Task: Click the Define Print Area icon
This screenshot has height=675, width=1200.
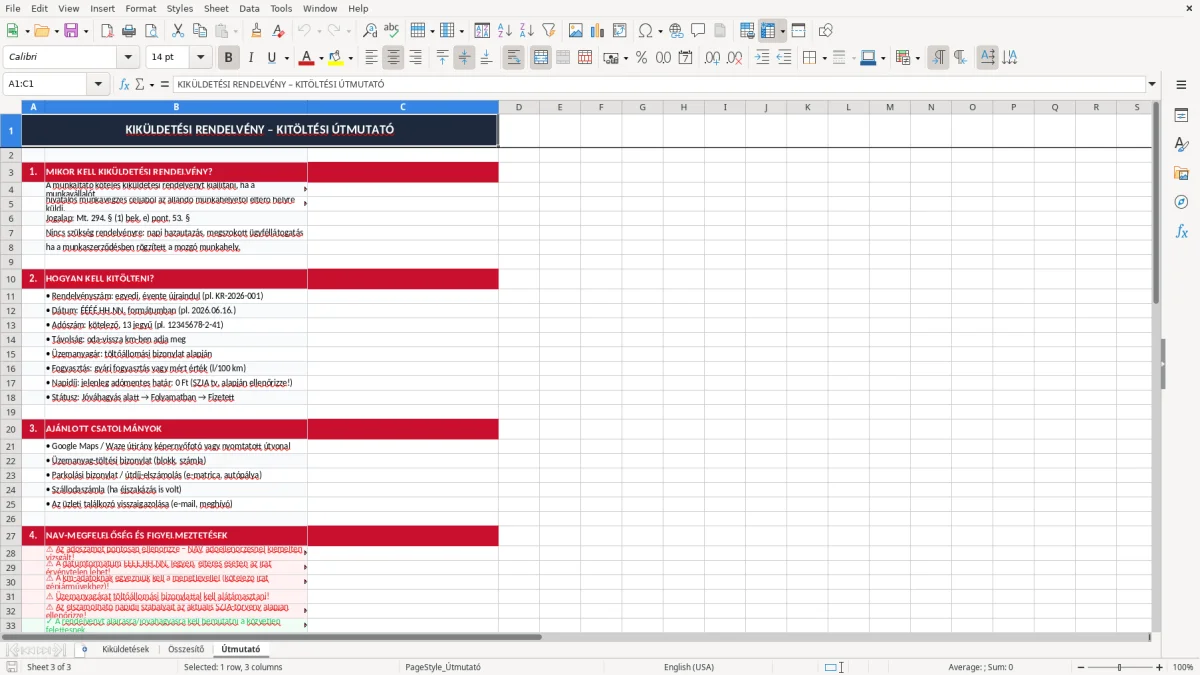Action: (747, 31)
